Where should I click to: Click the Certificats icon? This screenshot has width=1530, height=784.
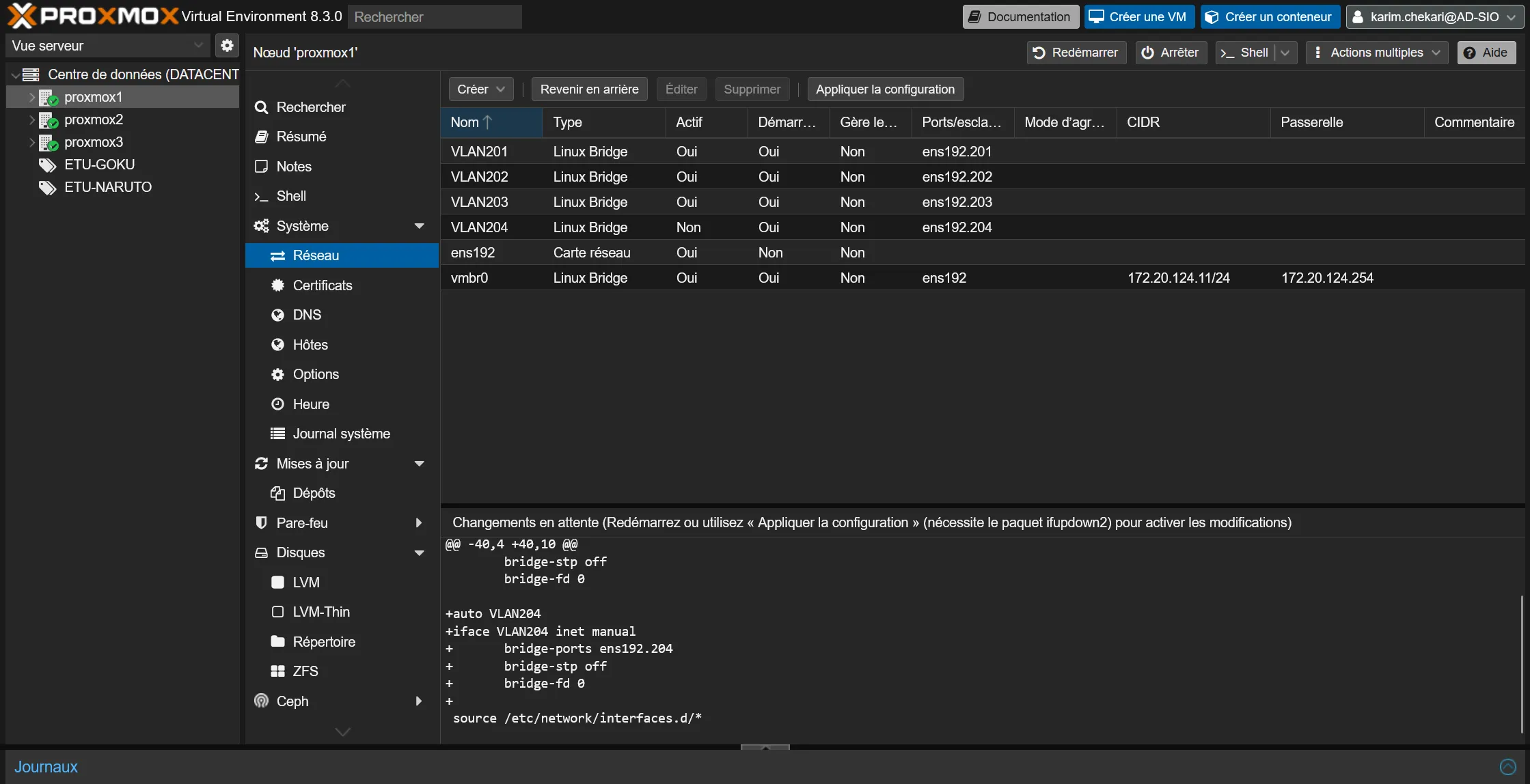(x=277, y=285)
